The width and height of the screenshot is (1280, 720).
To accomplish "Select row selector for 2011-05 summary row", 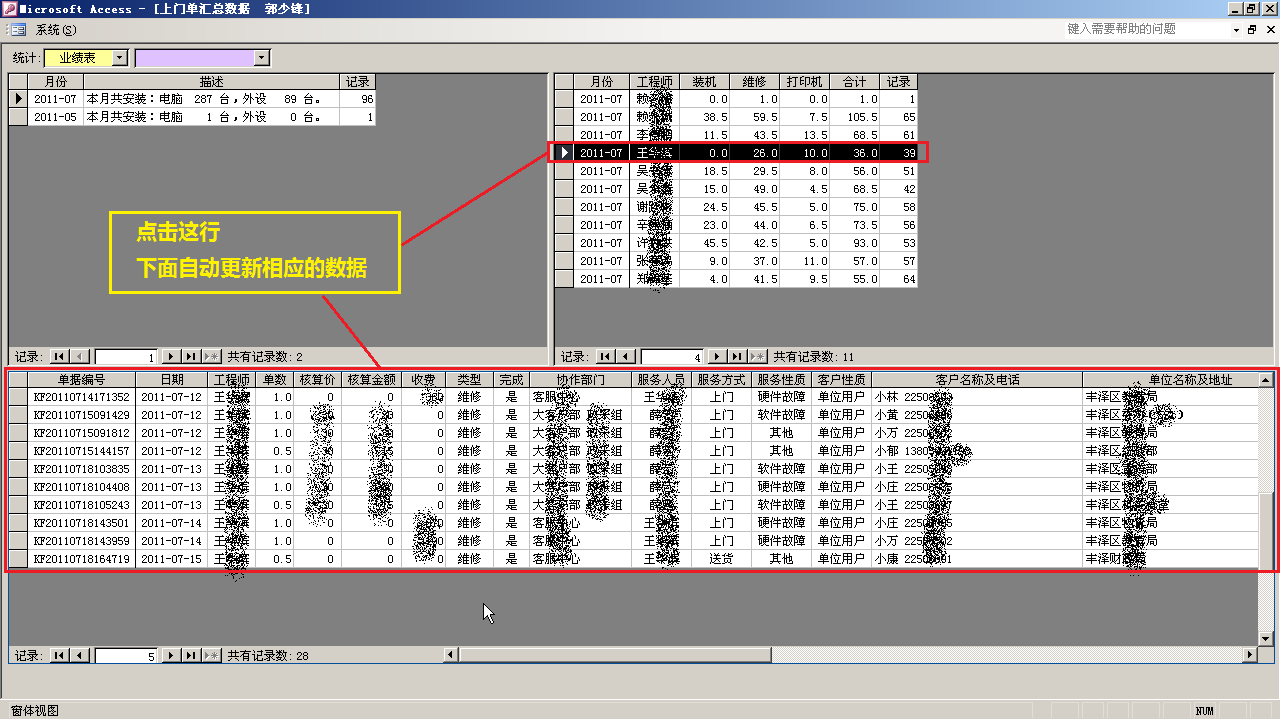I will [18, 117].
